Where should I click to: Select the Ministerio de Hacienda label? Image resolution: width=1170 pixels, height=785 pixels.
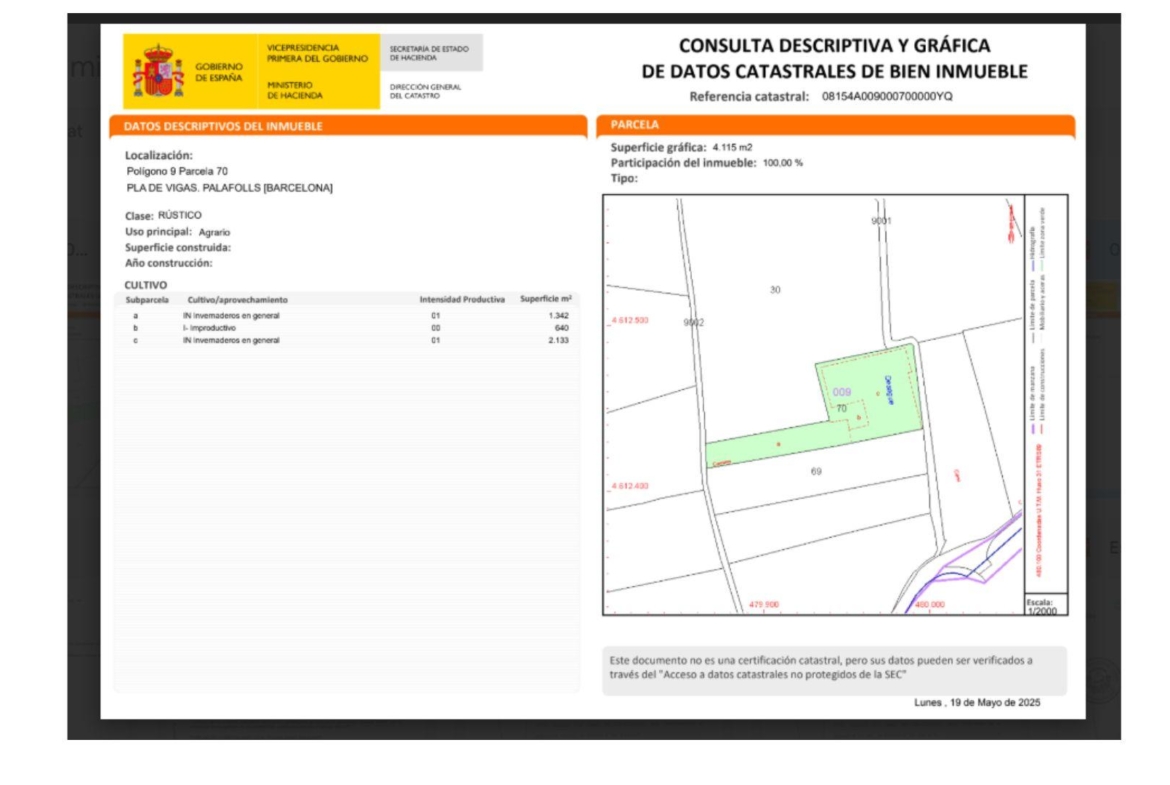(295, 91)
